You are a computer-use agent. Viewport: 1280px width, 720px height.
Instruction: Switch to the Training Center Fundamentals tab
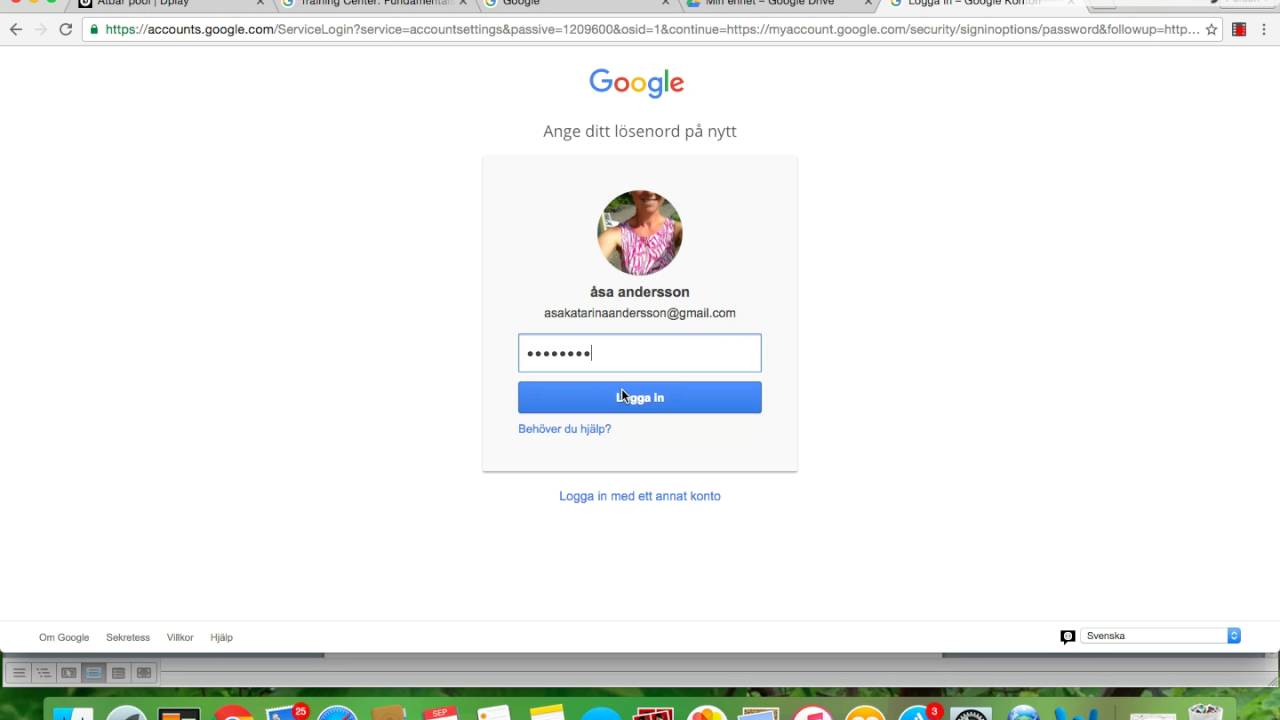372,3
